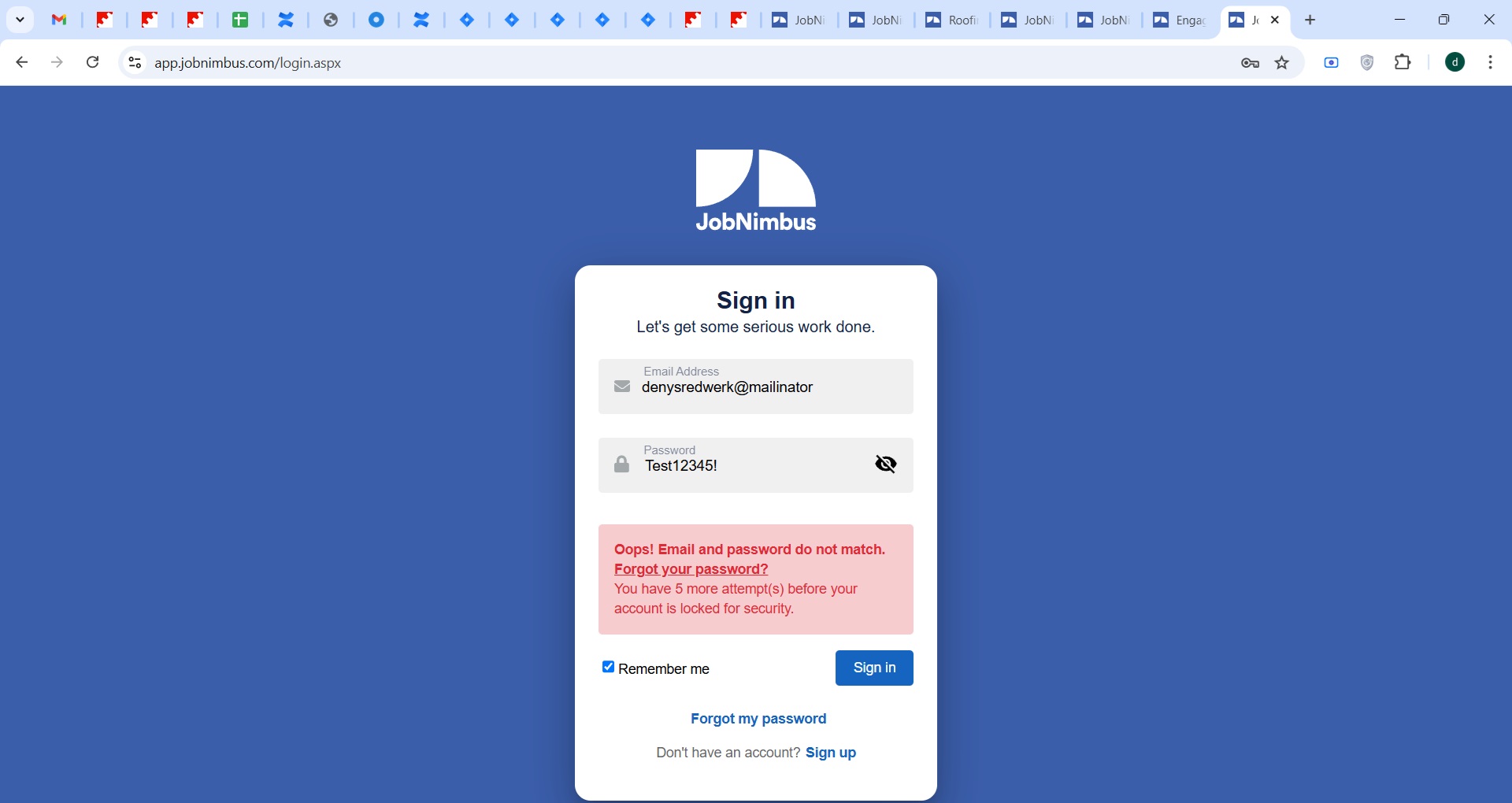1512x803 pixels.
Task: Switch to the green plus icon tab
Action: [240, 20]
